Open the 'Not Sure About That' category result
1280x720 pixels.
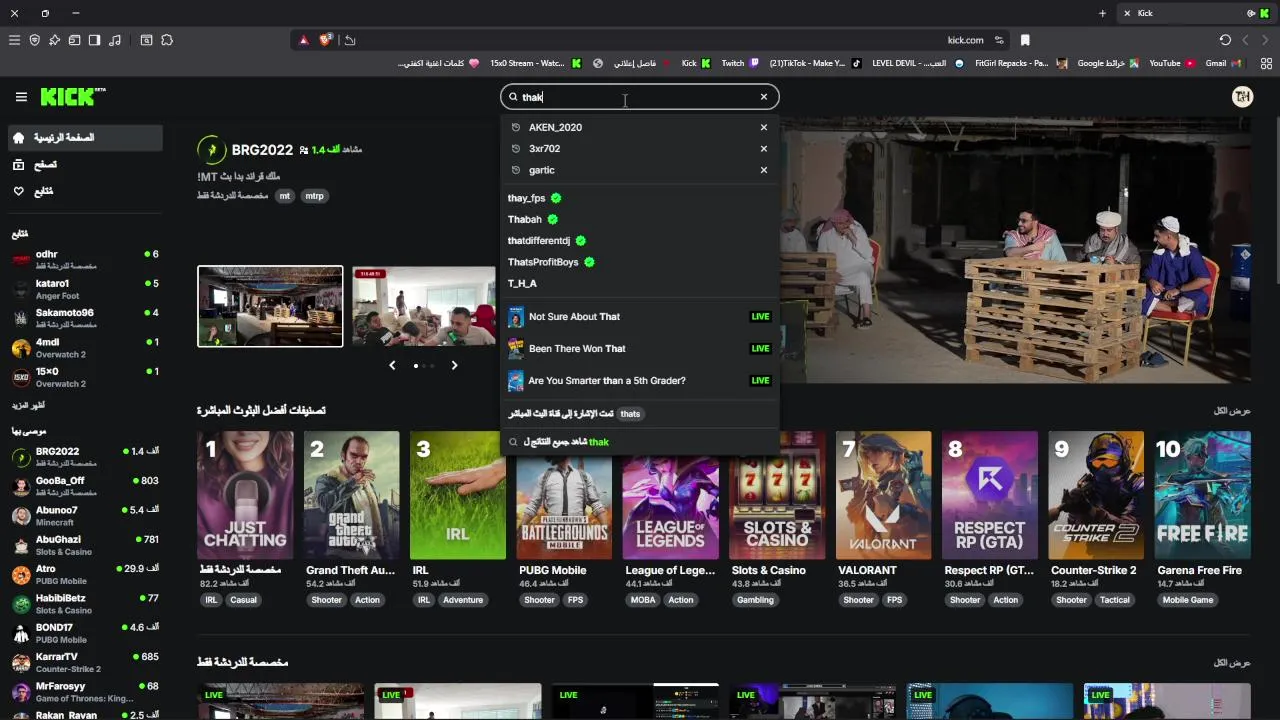pos(640,316)
